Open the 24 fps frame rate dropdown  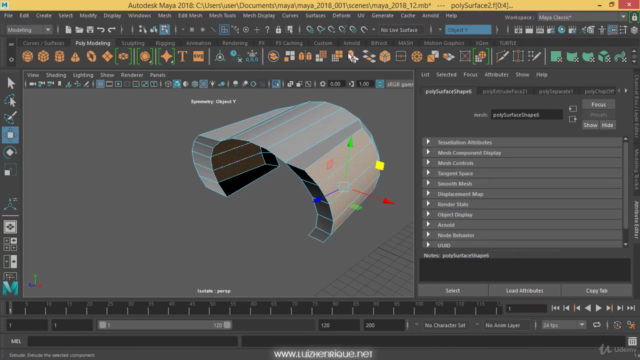point(564,325)
